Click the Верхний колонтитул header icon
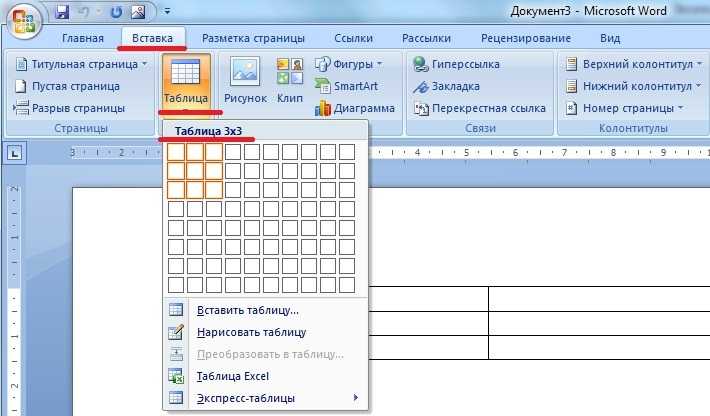This screenshot has width=710, height=416. point(571,64)
